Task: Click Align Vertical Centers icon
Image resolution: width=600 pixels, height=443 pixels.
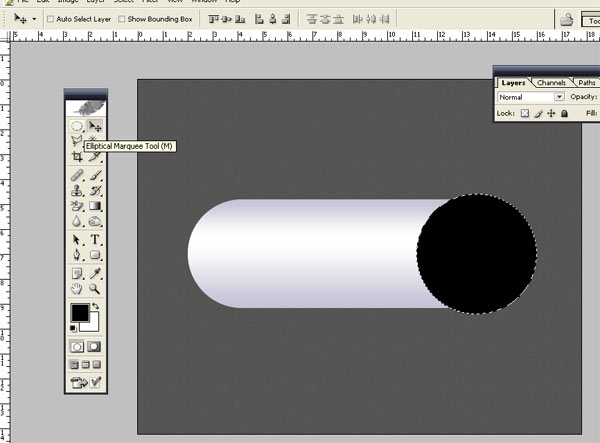Action: (x=227, y=19)
